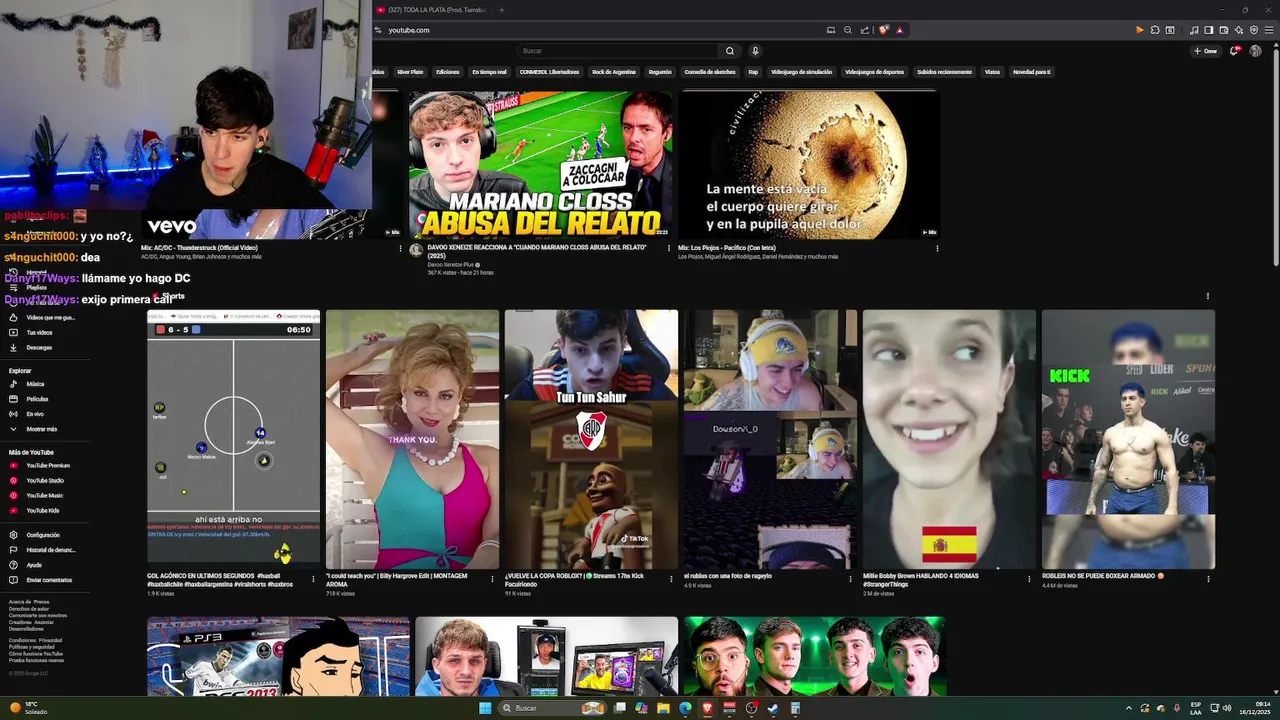Screen dimensions: 1280x720
Task: Open Los Piojos Pacífico mix thumbnail
Action: [809, 165]
